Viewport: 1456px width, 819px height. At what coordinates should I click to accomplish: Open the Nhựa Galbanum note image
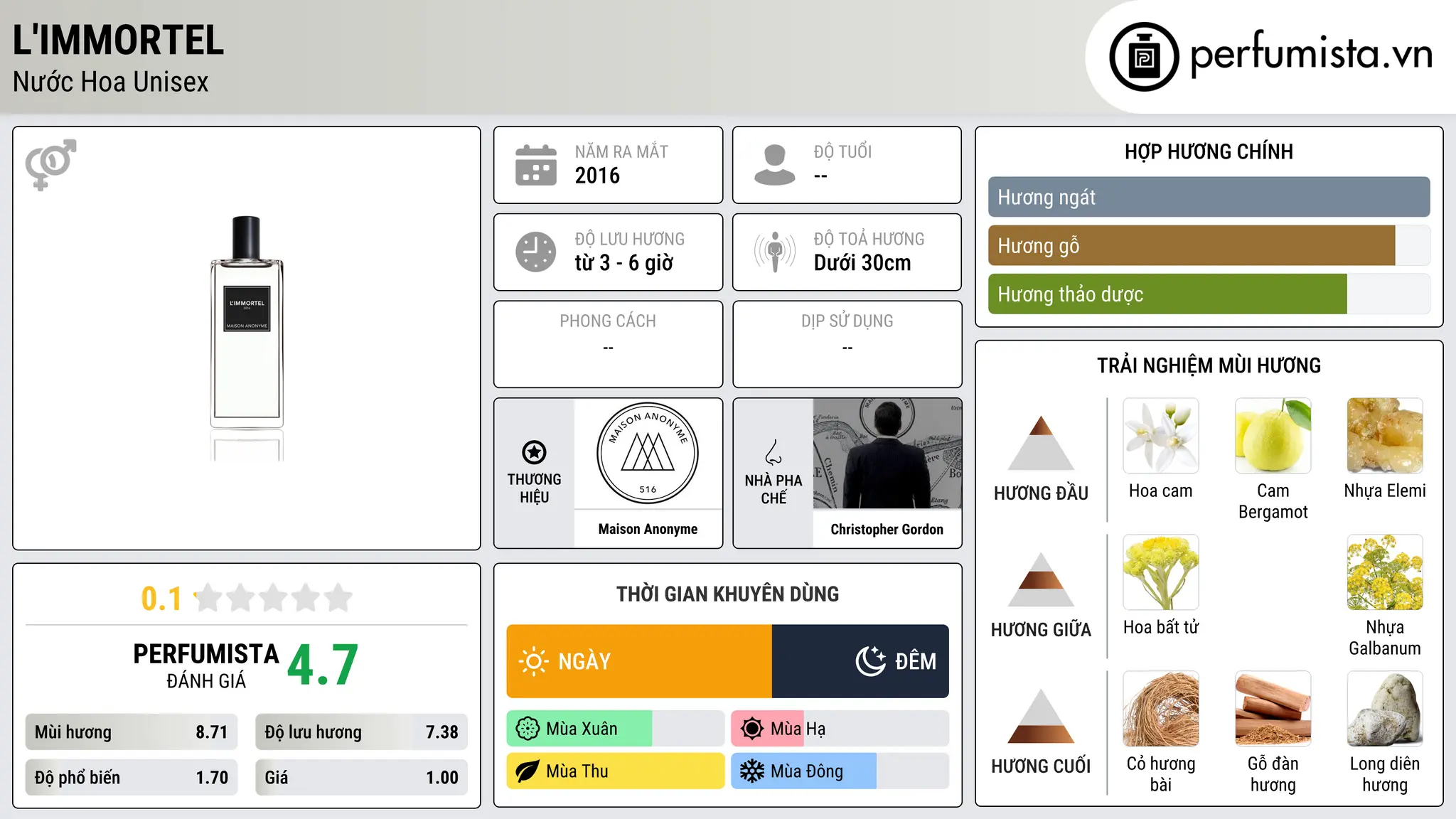[x=1385, y=572]
